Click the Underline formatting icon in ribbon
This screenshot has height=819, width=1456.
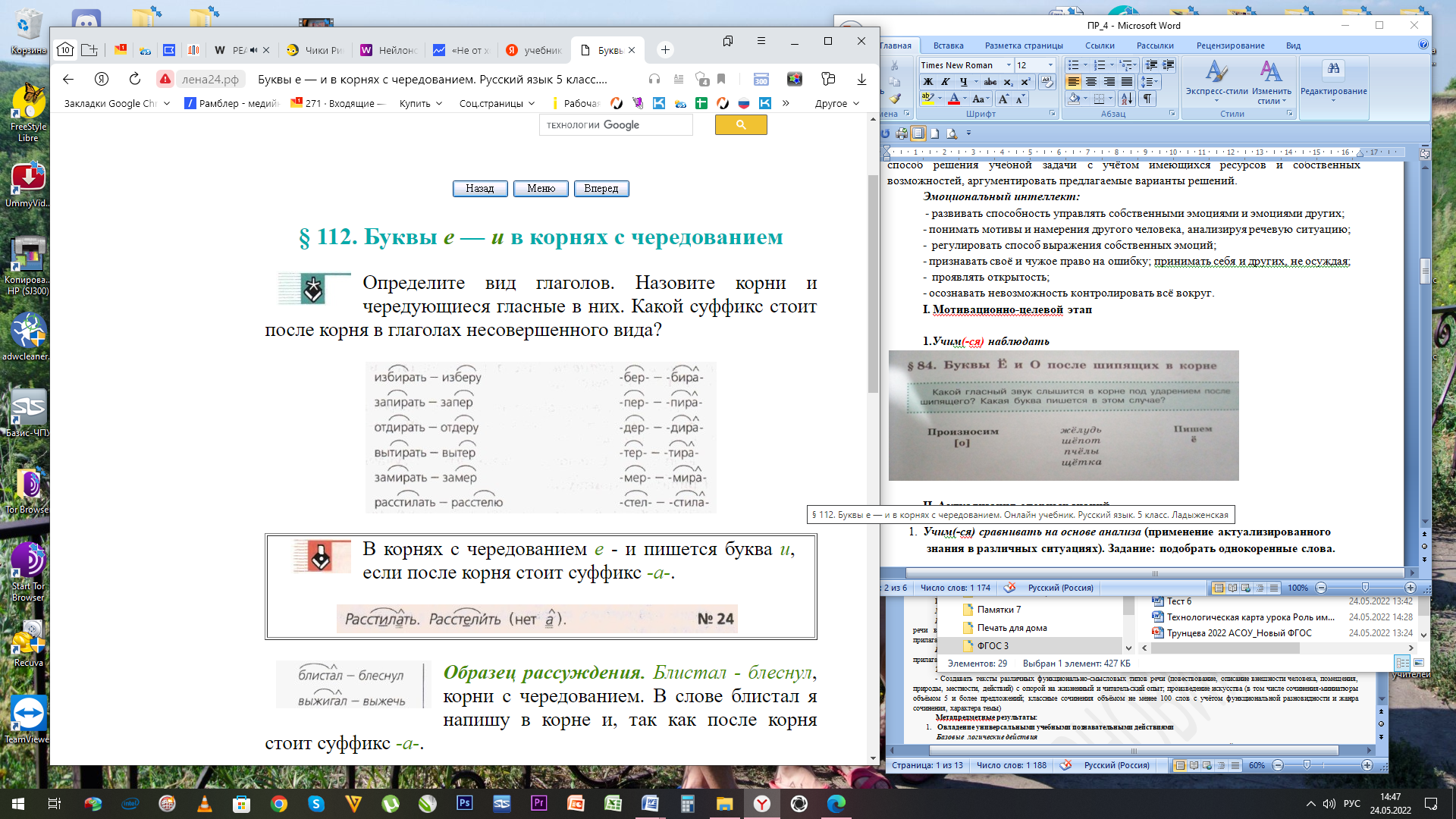coord(959,82)
